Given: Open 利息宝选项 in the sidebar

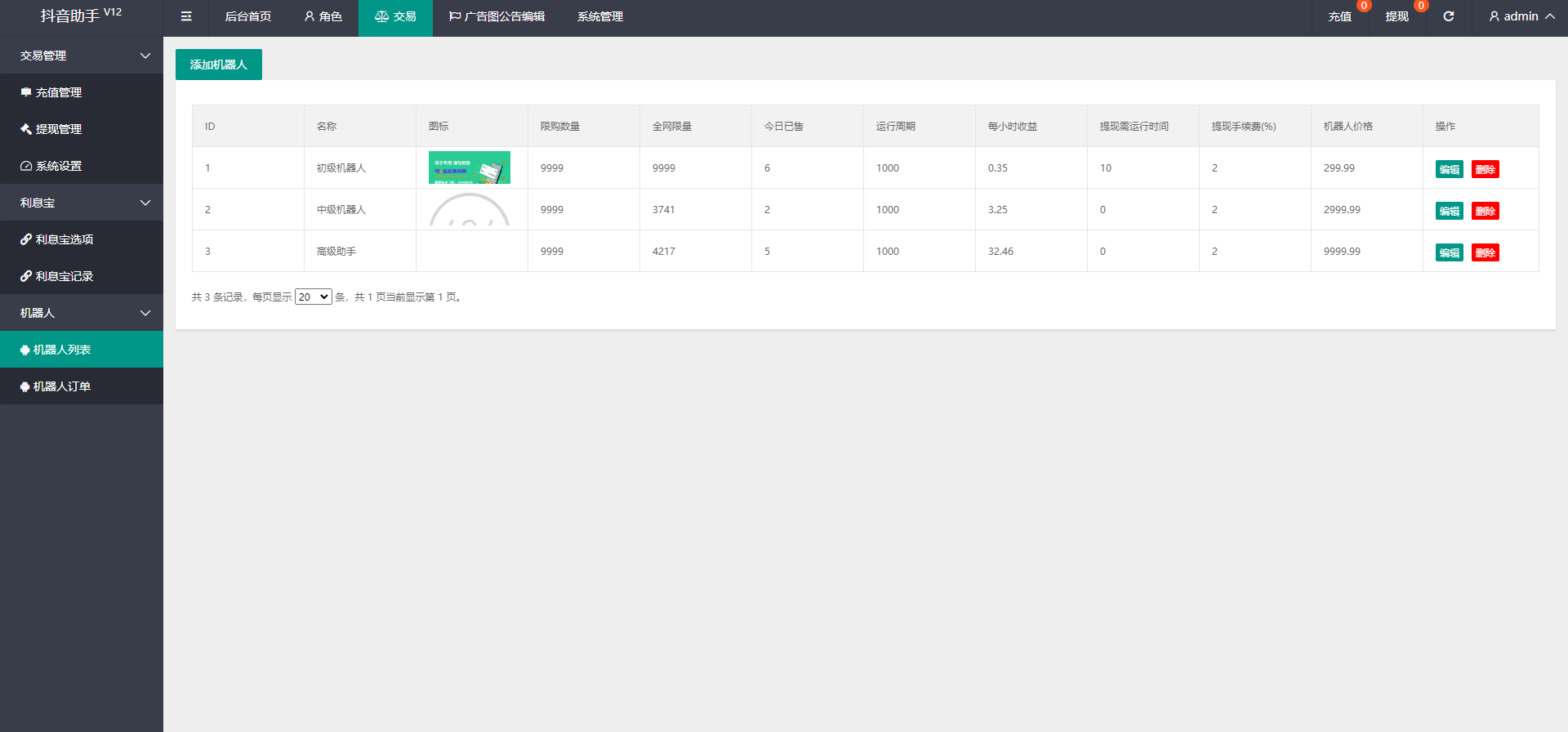Looking at the screenshot, I should click(x=82, y=239).
